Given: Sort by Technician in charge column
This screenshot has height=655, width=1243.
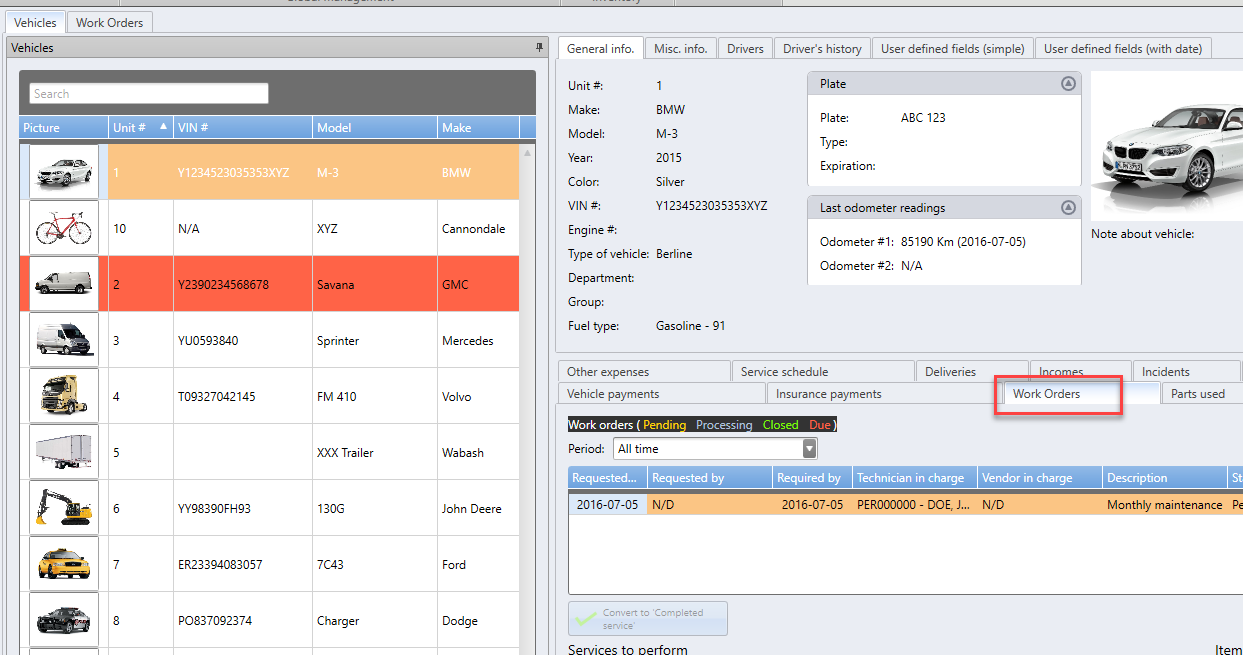Looking at the screenshot, I should tap(915, 477).
